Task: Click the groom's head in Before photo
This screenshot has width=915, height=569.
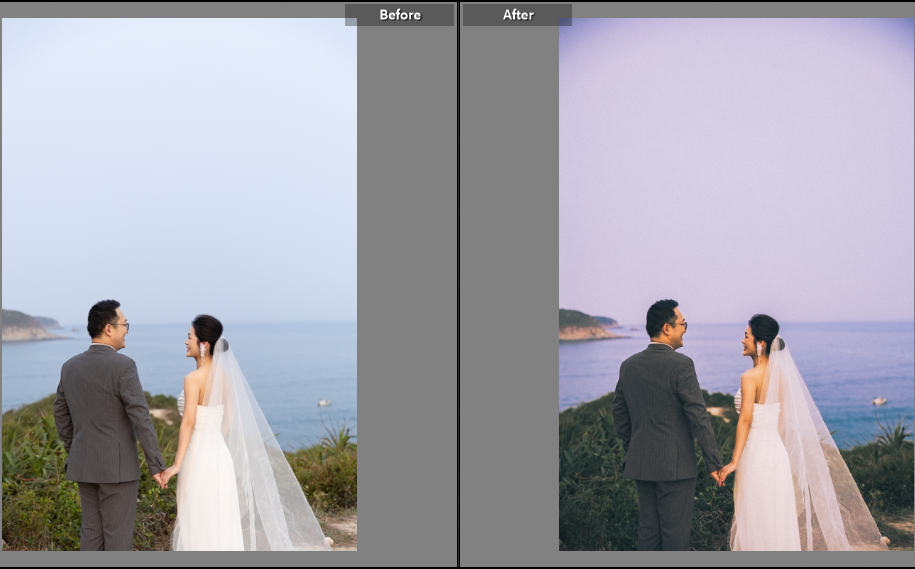Action: point(105,318)
